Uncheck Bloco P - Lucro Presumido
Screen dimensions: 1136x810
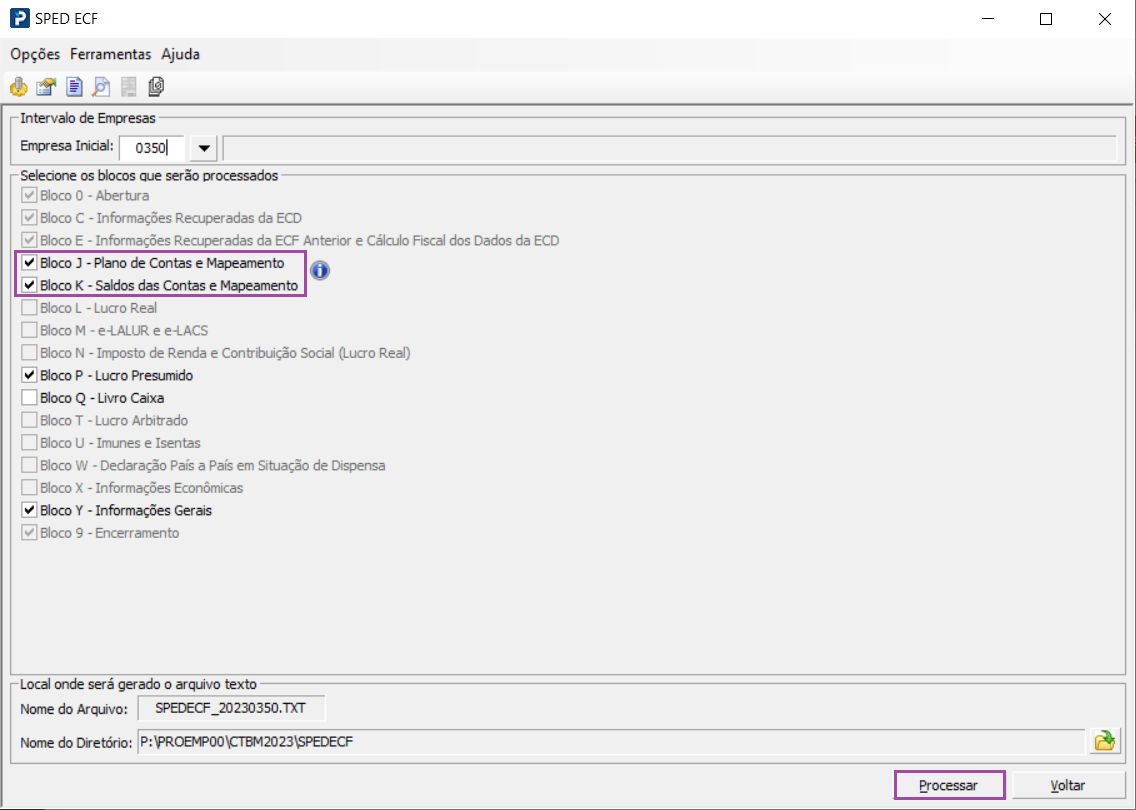(29, 375)
